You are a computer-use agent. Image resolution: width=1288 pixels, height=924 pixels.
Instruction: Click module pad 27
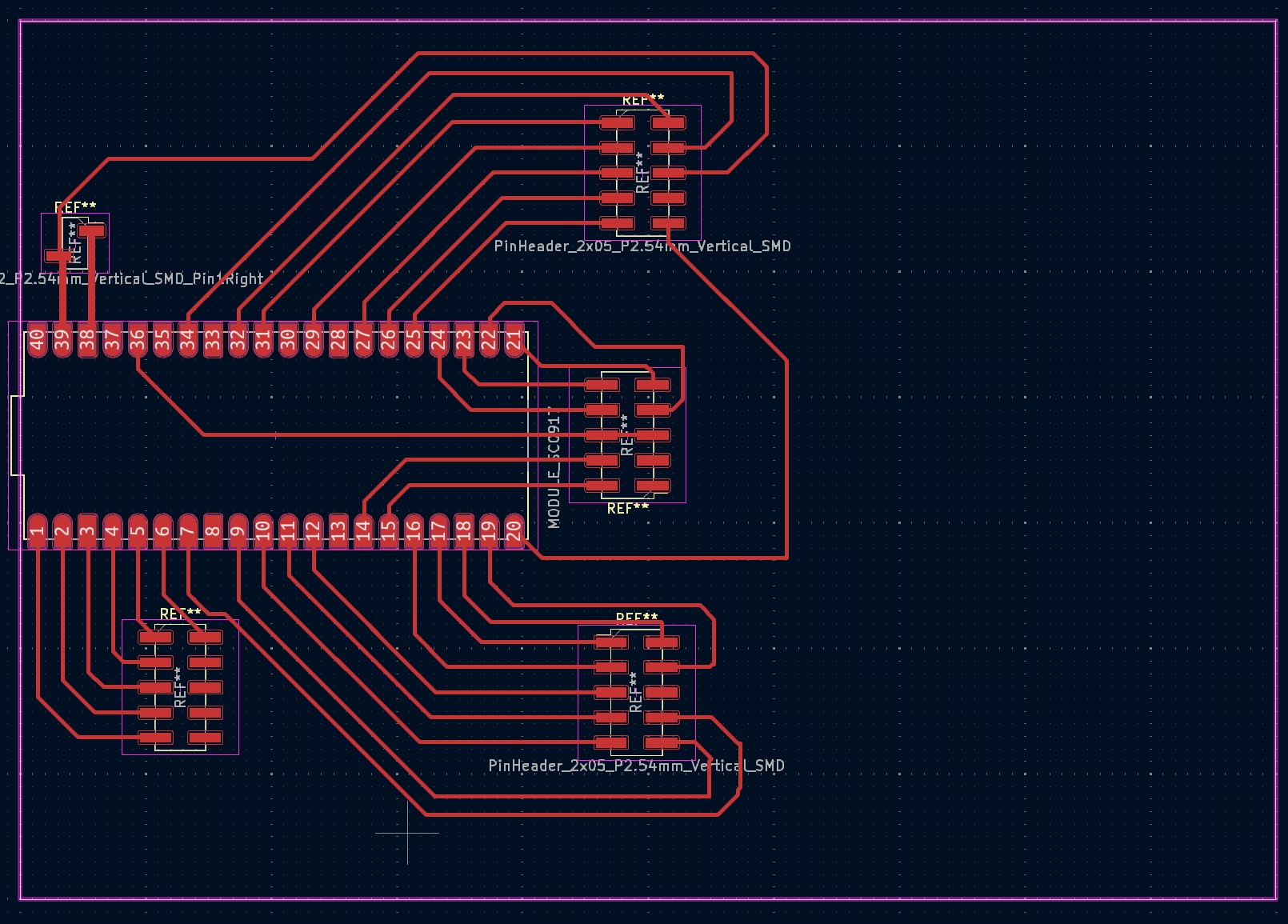[363, 340]
